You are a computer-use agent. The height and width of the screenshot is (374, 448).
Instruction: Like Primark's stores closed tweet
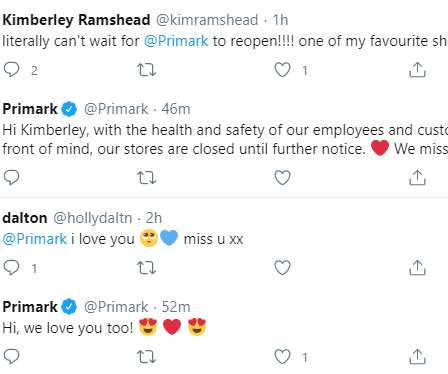click(x=282, y=177)
